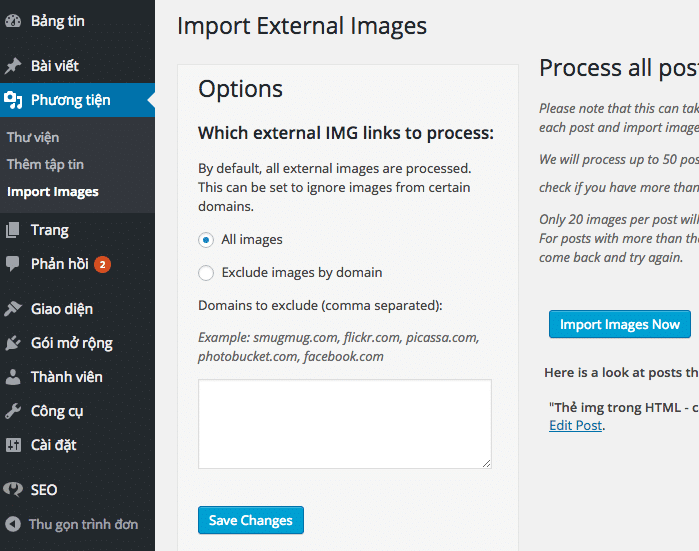The width and height of the screenshot is (699, 551).
Task: Click the Phản hồi comment bubble icon
Action: 13,264
